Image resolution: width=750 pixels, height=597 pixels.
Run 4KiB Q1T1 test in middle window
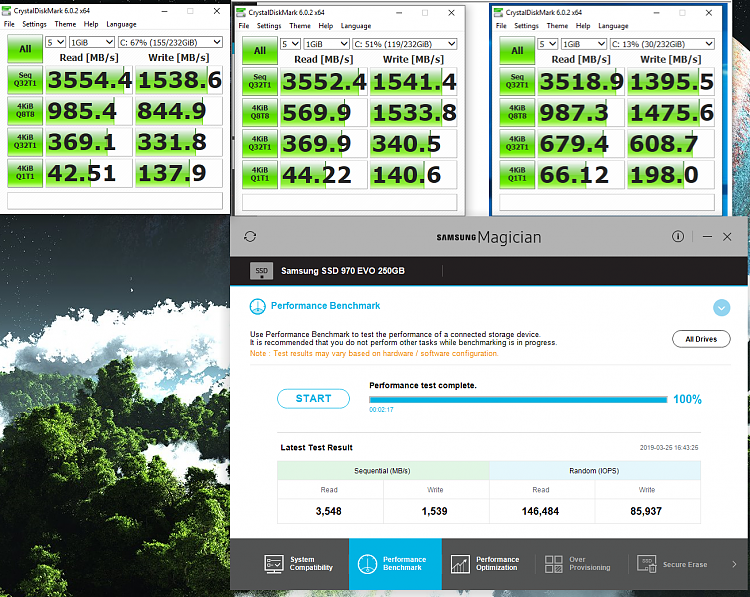pos(260,175)
